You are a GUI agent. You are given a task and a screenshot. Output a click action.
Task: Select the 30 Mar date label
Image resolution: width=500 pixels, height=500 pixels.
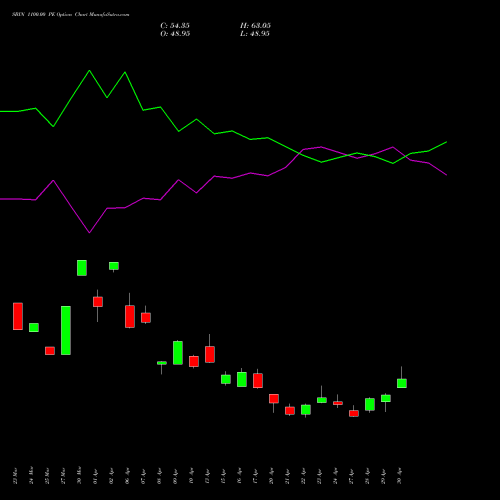coord(79,476)
